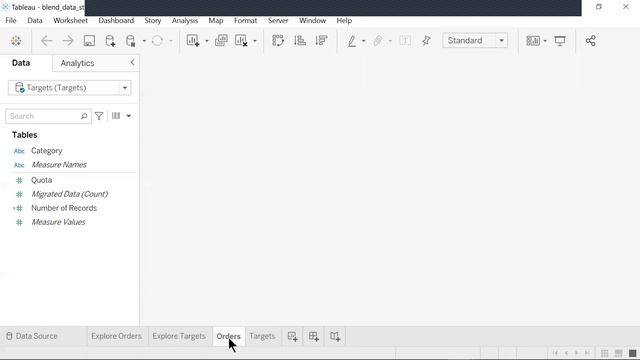Screen dimensions: 640x360
Task: Open the Map menu
Action: click(x=216, y=20)
